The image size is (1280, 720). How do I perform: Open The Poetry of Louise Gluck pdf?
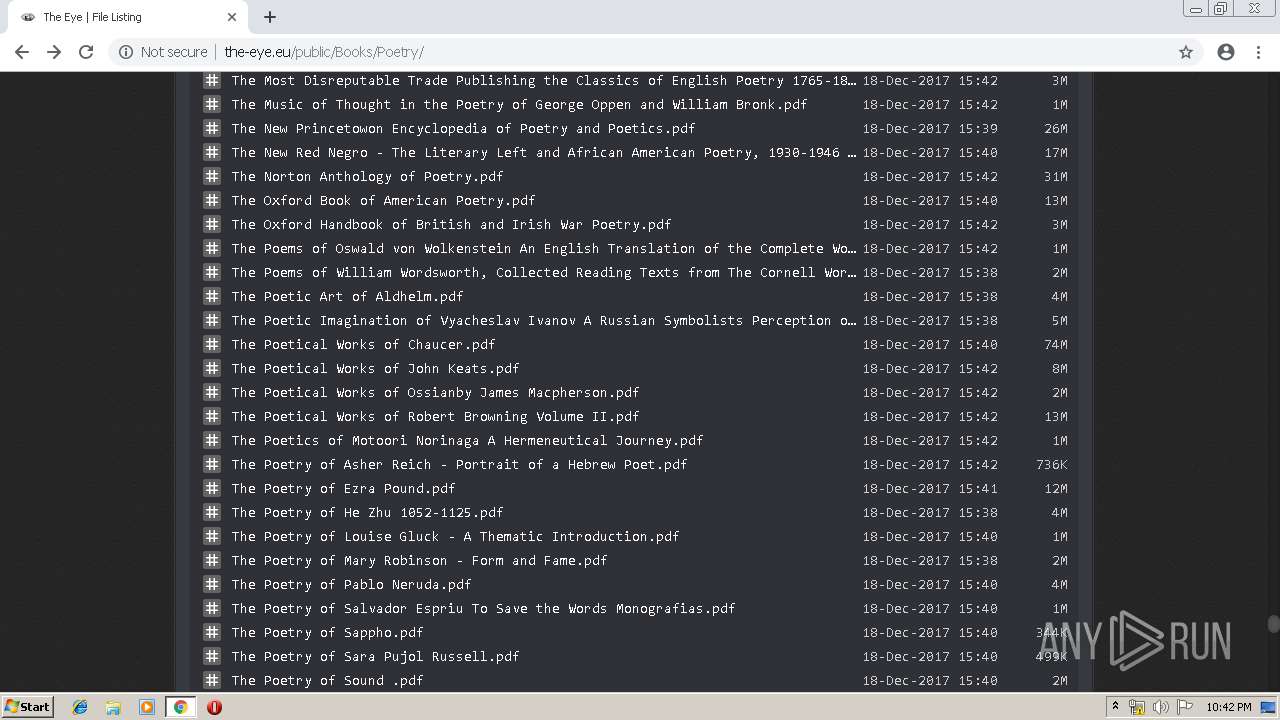pyautogui.click(x=455, y=537)
